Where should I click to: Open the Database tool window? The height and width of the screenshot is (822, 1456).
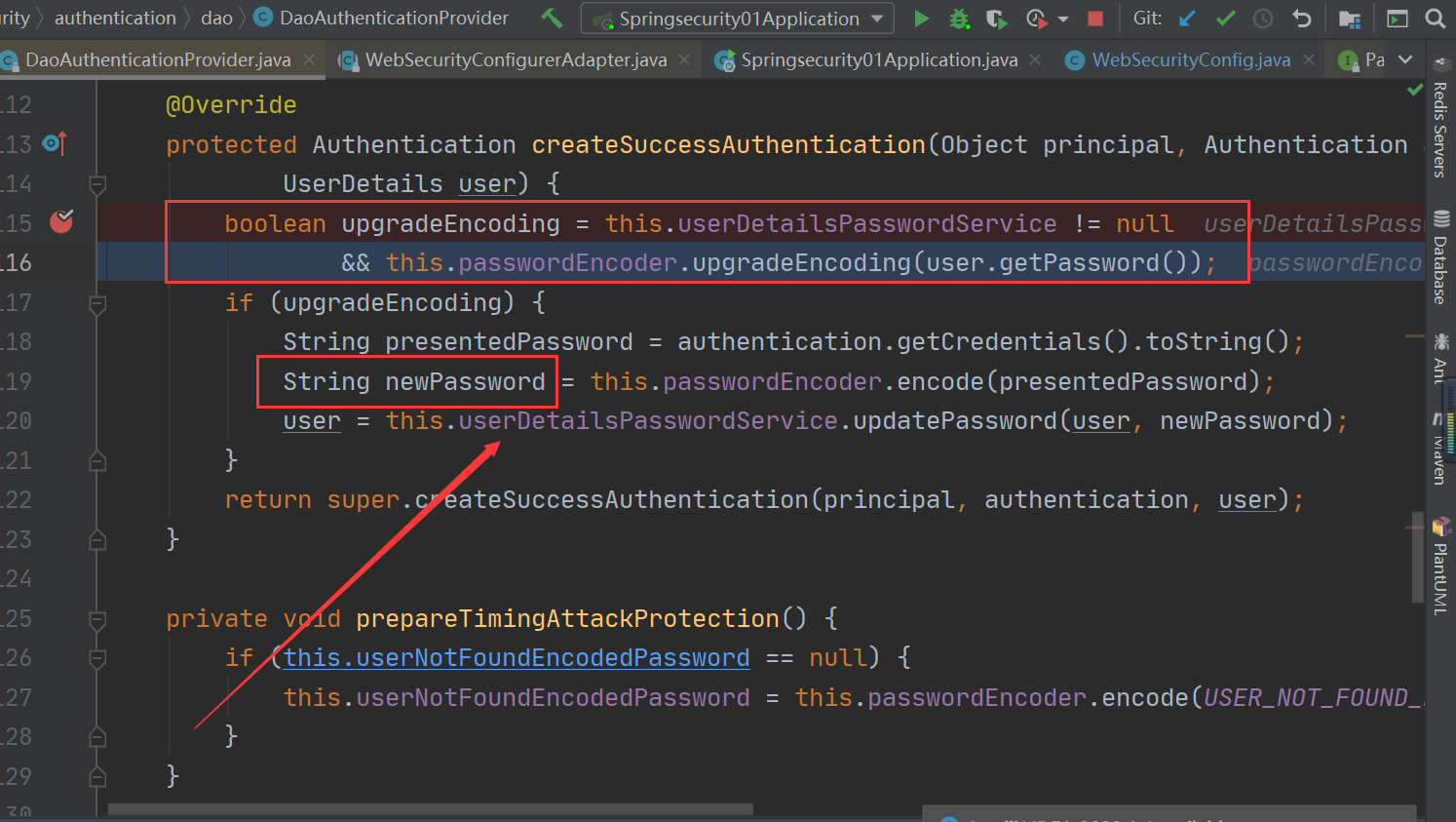click(x=1440, y=258)
